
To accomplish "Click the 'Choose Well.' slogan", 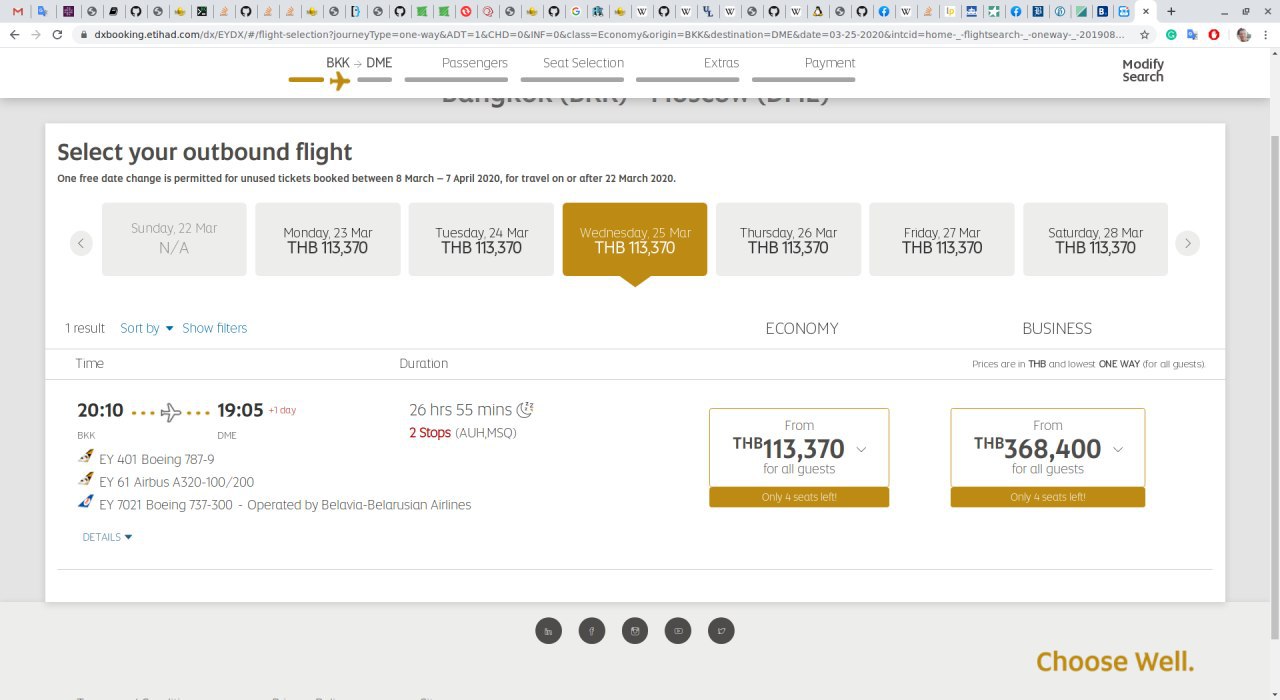I will point(1115,661).
